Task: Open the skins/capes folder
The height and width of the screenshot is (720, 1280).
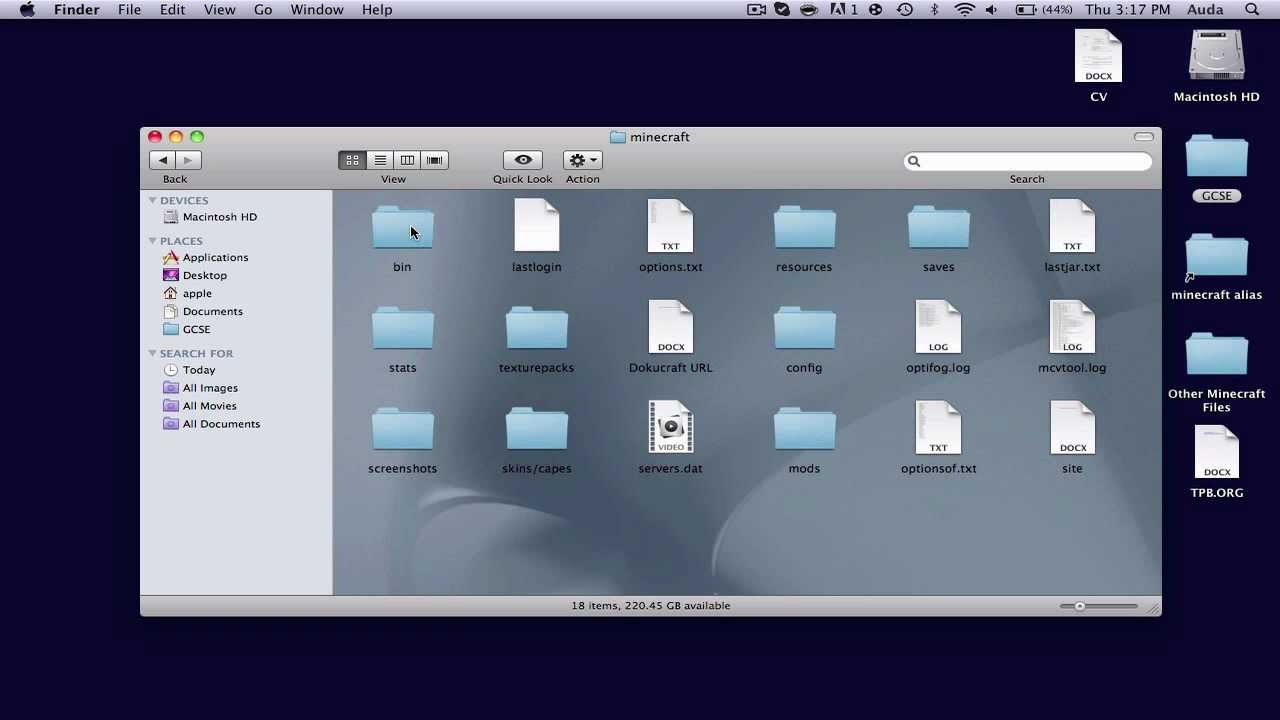Action: pos(536,431)
